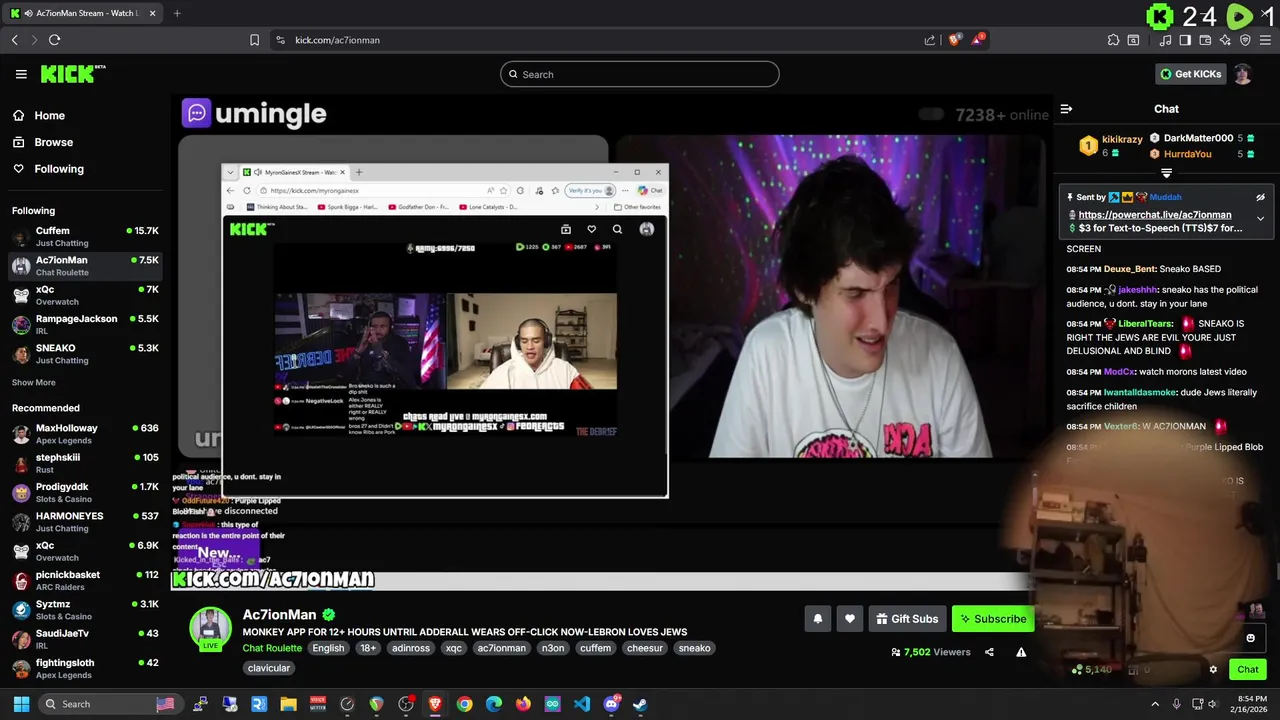This screenshot has height=720, width=1280.
Task: Click the green Subscribe button
Action: 992,619
